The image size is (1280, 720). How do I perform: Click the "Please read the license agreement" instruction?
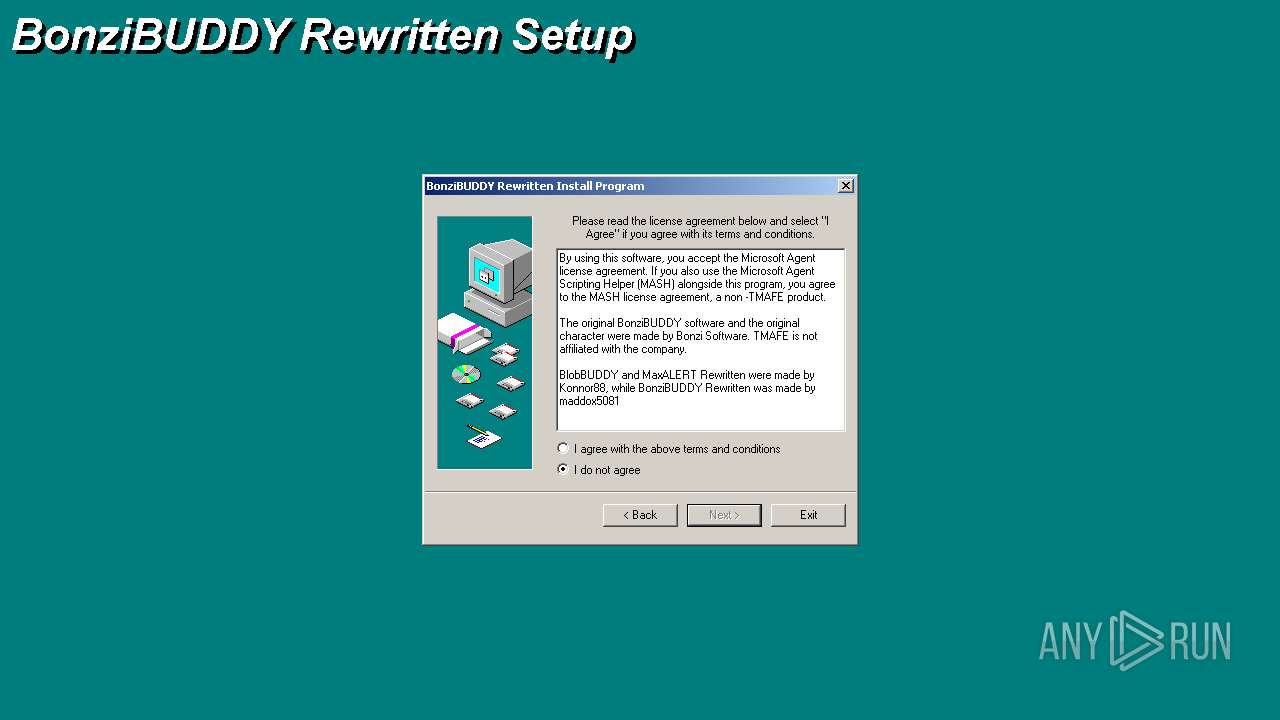700,227
